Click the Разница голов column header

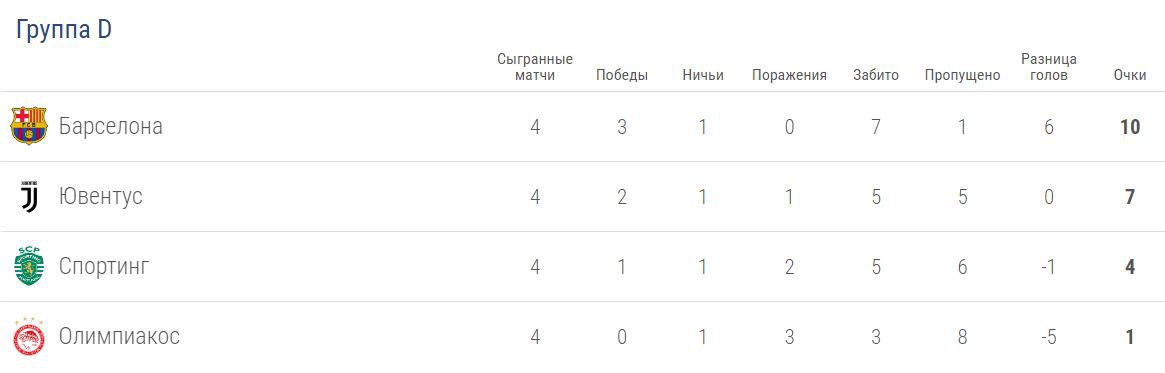tap(1049, 67)
